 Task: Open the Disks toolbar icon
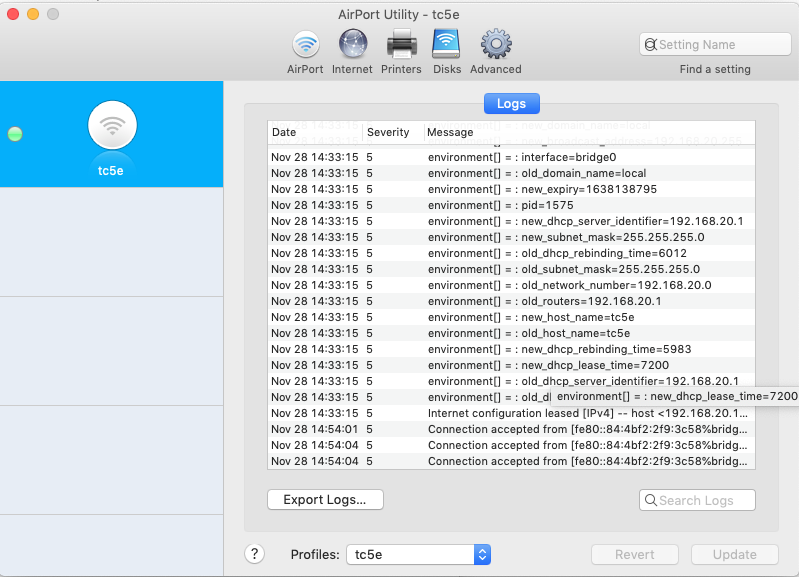[446, 44]
